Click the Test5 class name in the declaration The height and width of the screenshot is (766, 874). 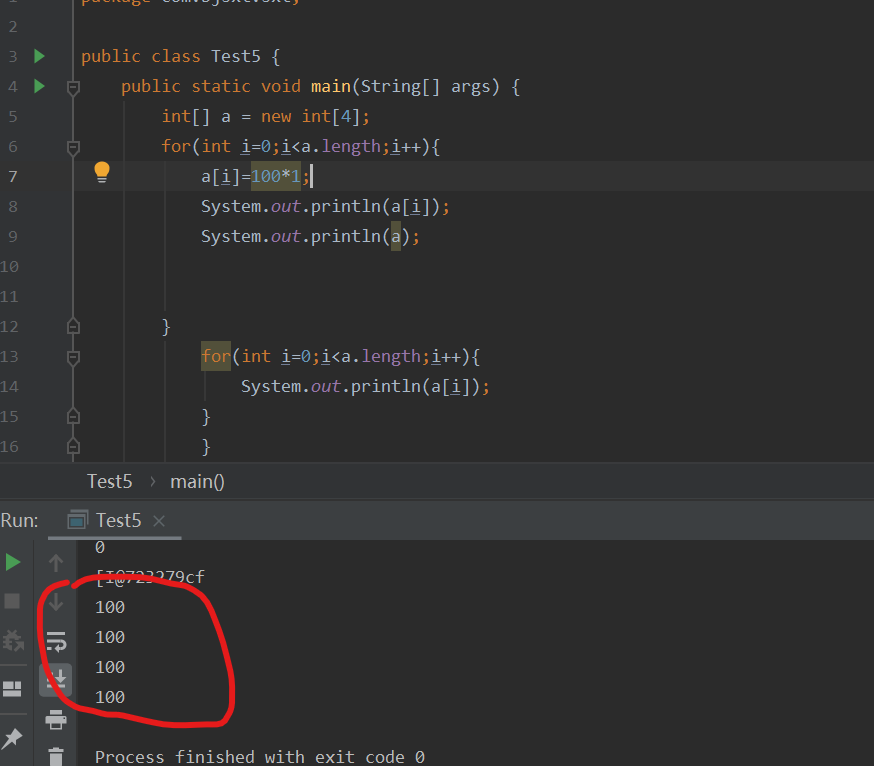point(236,56)
